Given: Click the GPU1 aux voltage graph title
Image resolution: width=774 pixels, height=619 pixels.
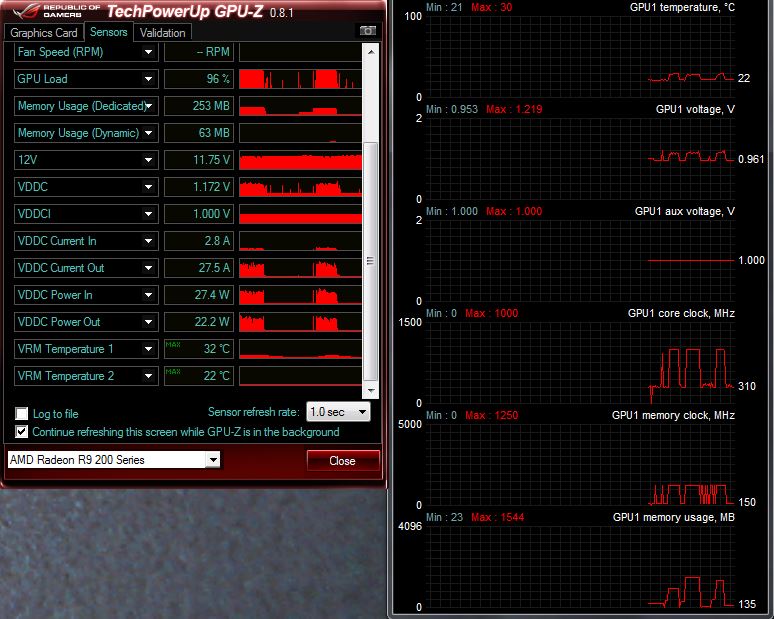Looking at the screenshot, I should click(685, 211).
